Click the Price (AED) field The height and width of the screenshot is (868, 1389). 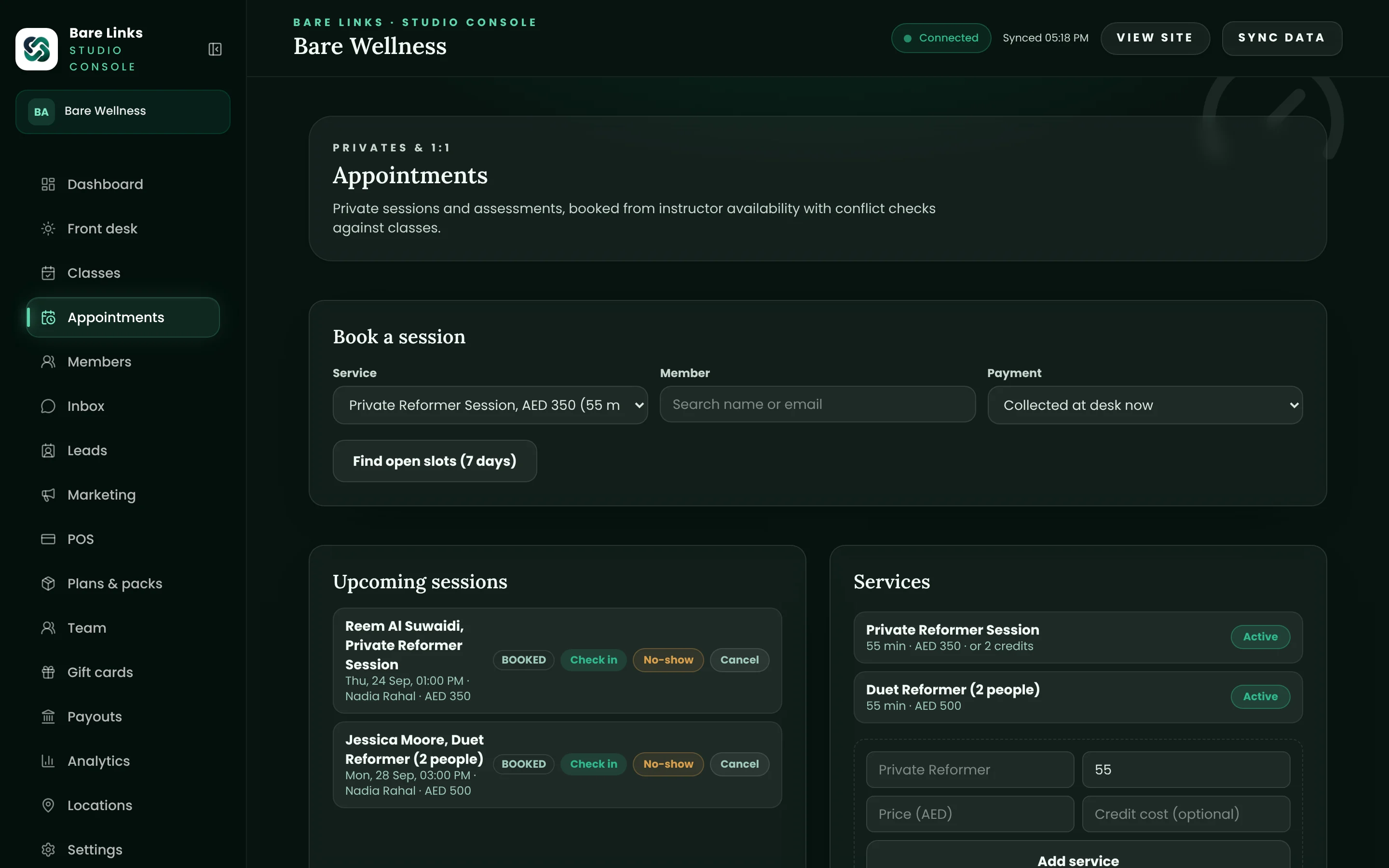pyautogui.click(x=970, y=814)
